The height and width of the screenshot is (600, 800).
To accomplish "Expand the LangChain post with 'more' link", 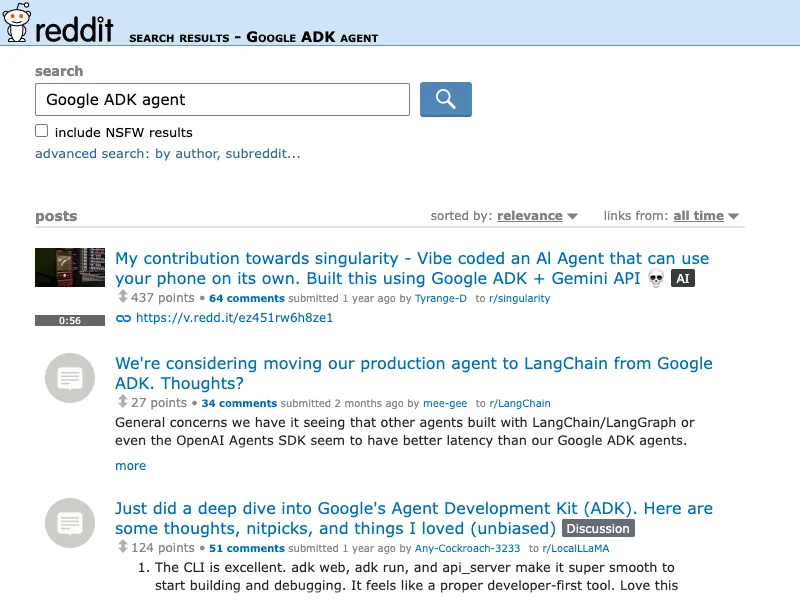I will [x=131, y=466].
